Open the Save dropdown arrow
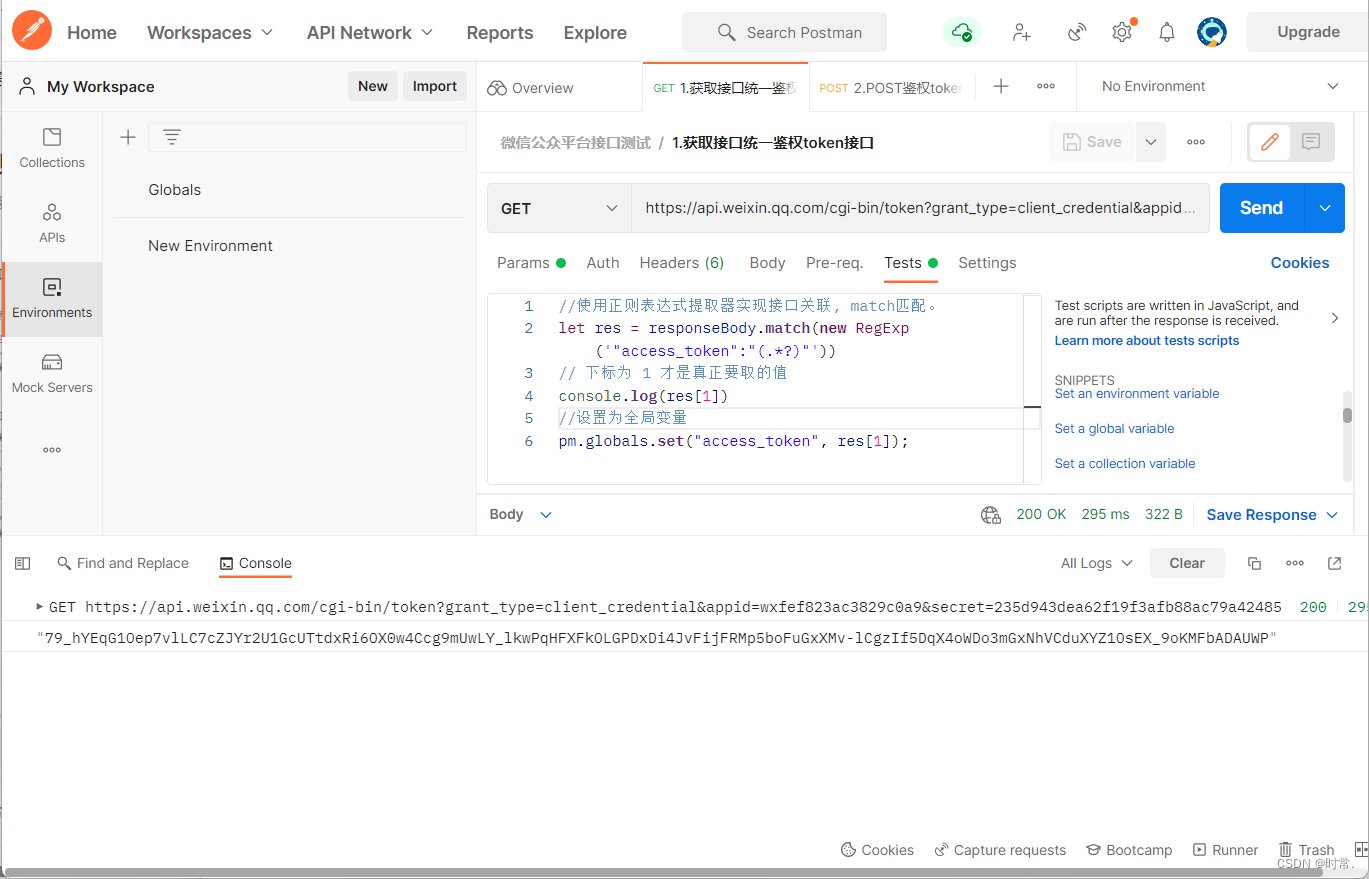The height and width of the screenshot is (879, 1369). [1151, 142]
